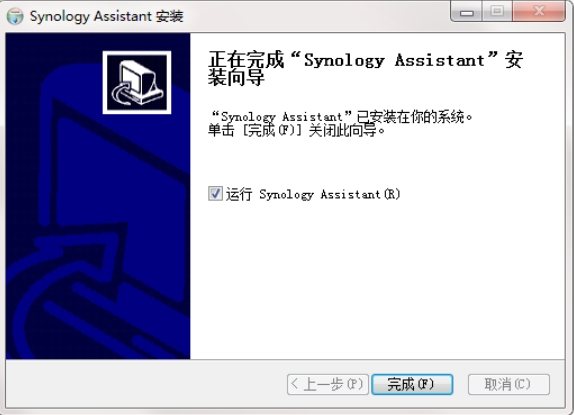
Task: Untick the 运行 Synology Assistant(R) checkbox
Action: [215, 194]
